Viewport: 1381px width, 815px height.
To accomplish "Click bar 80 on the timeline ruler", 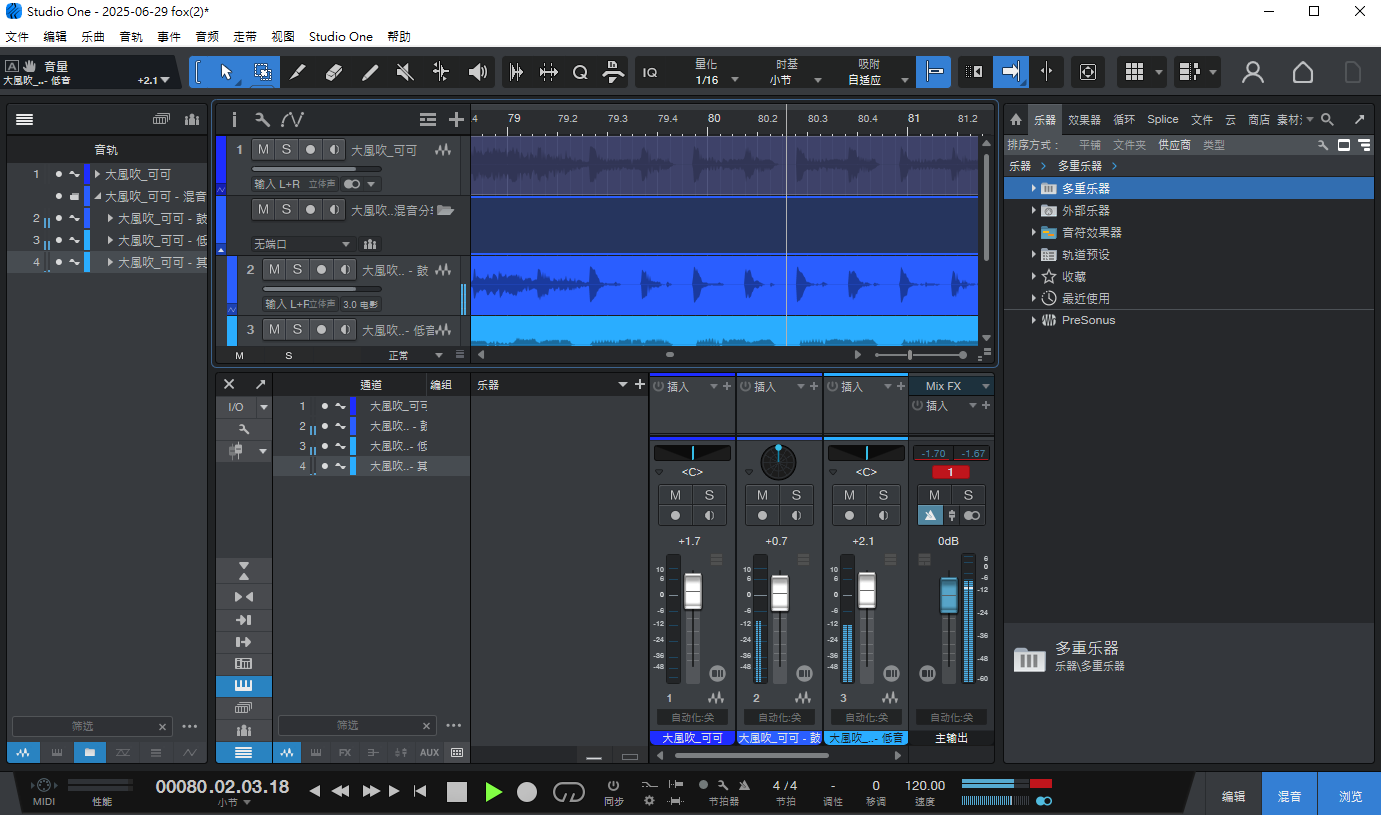I will 714,118.
